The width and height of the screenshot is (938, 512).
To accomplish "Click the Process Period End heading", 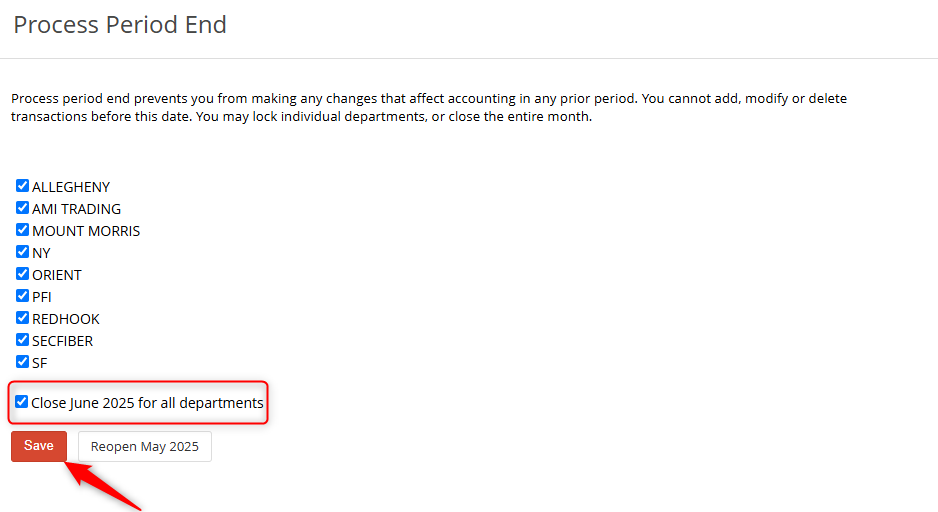I will click(x=120, y=25).
